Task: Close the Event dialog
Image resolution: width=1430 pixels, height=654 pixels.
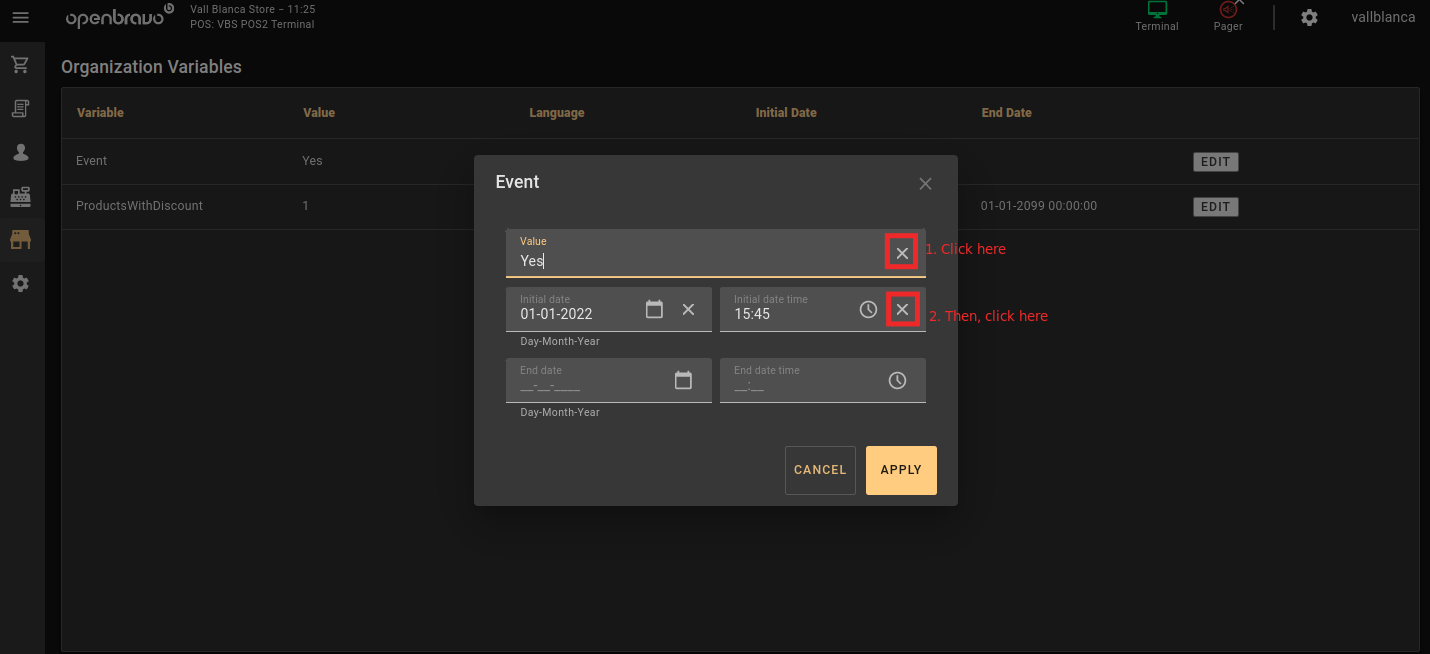Action: pyautogui.click(x=925, y=183)
